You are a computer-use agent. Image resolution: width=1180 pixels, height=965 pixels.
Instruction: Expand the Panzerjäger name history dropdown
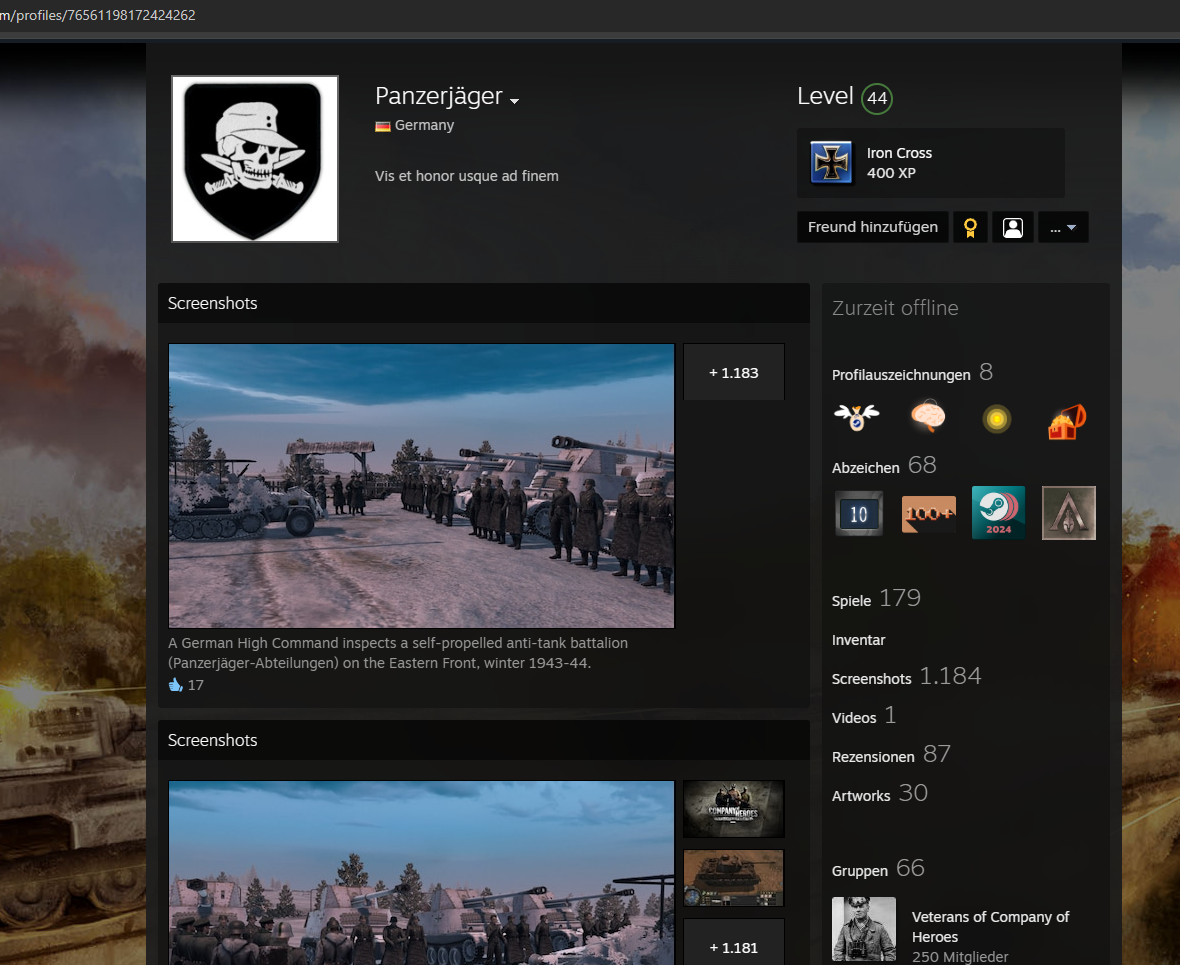pos(514,101)
